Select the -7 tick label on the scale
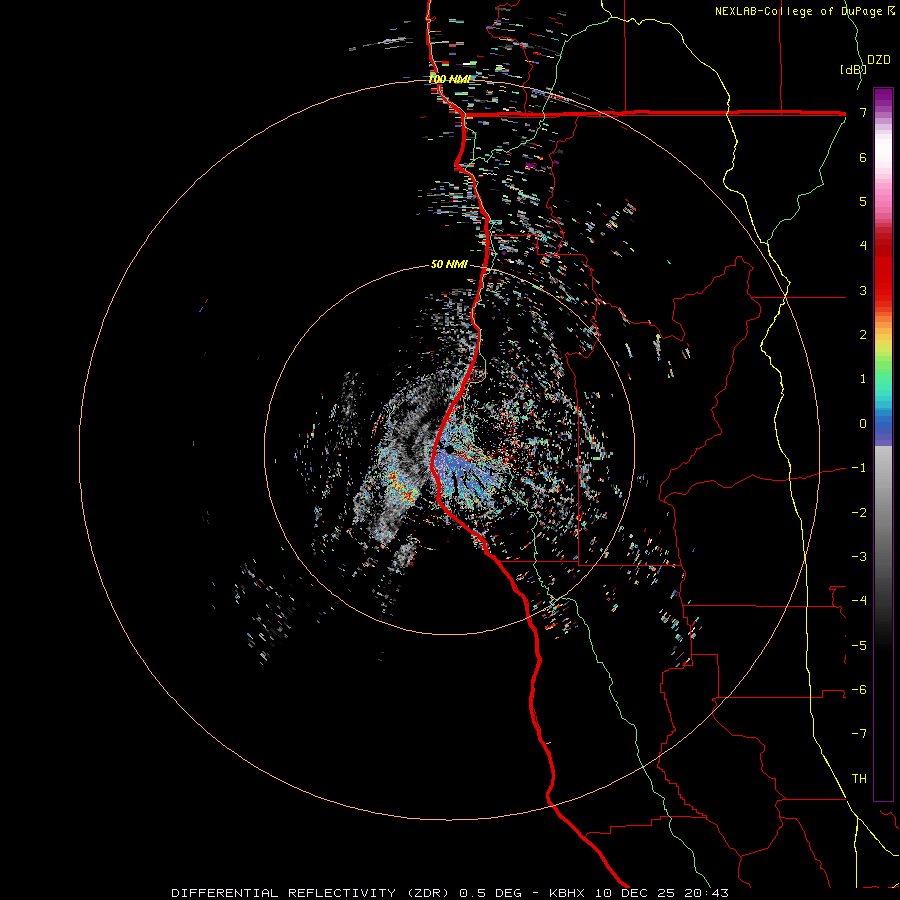The width and height of the screenshot is (900, 900). coord(859,734)
